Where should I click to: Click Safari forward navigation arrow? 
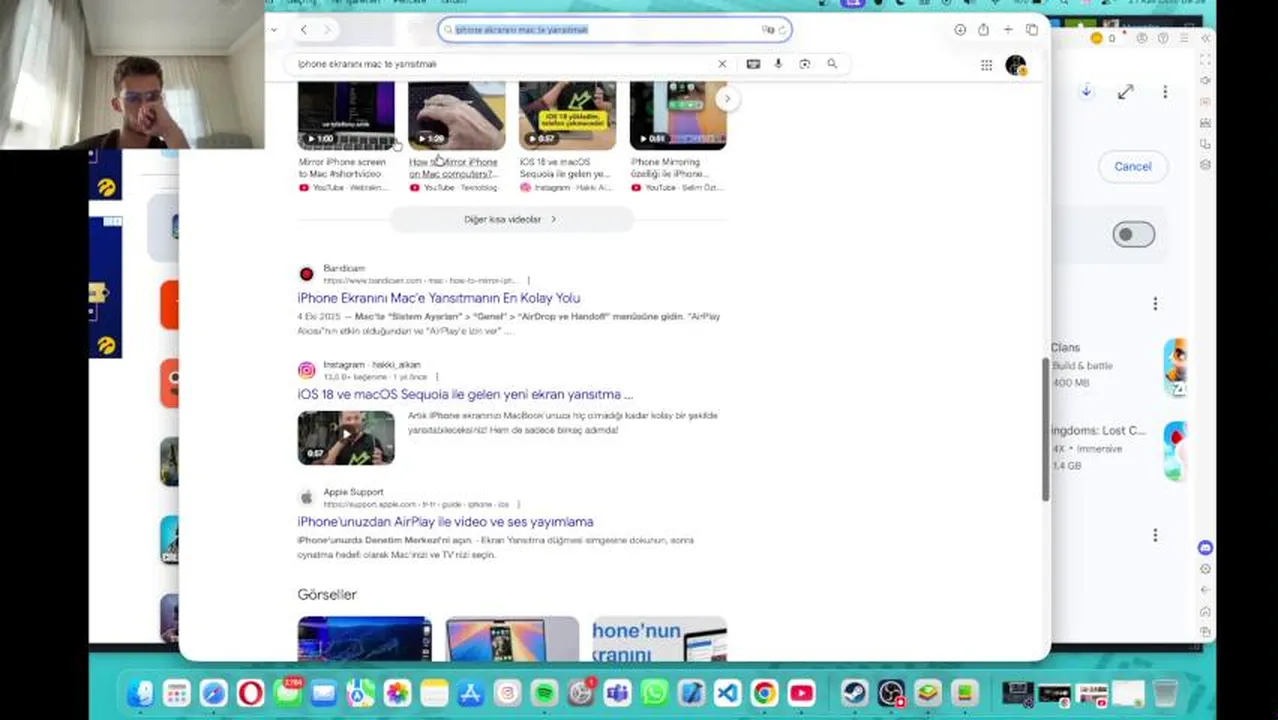pyautogui.click(x=327, y=30)
